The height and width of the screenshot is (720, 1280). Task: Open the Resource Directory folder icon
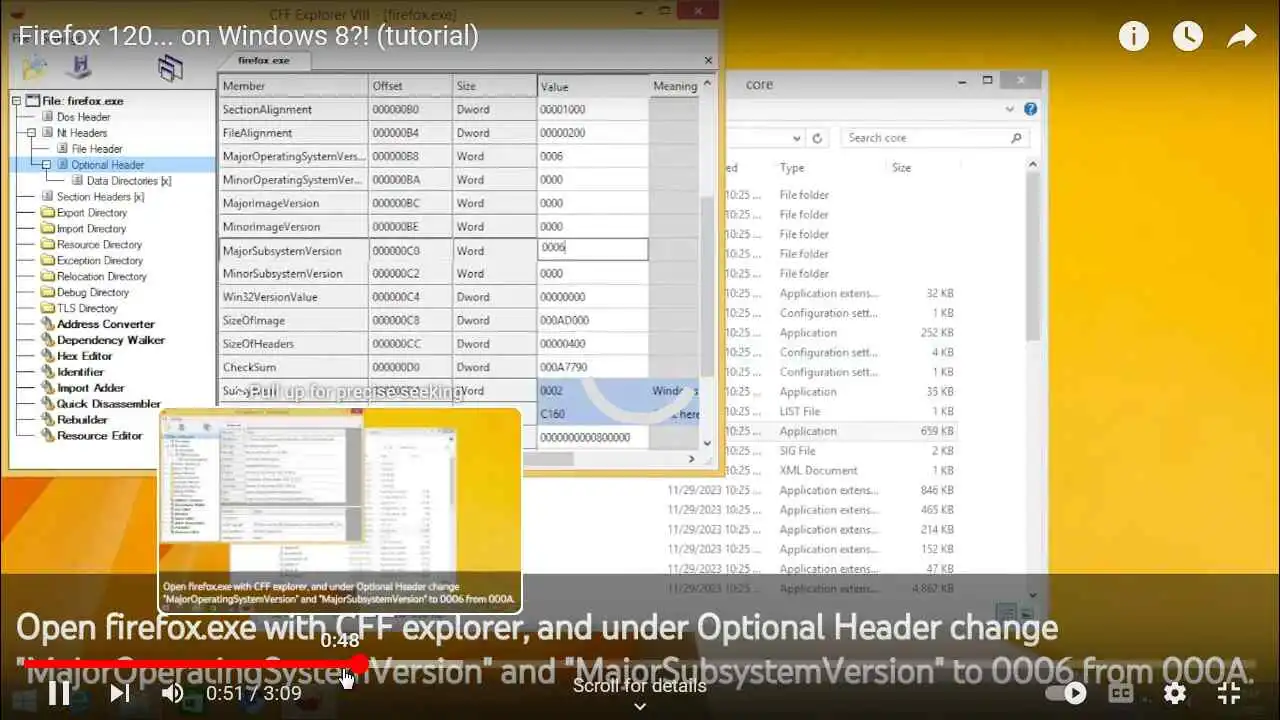(48, 245)
